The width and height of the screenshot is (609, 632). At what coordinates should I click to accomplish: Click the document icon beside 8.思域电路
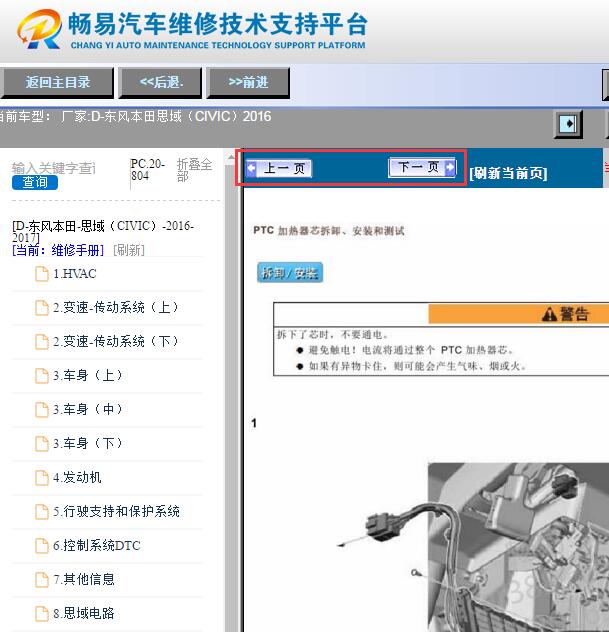pyautogui.click(x=42, y=613)
